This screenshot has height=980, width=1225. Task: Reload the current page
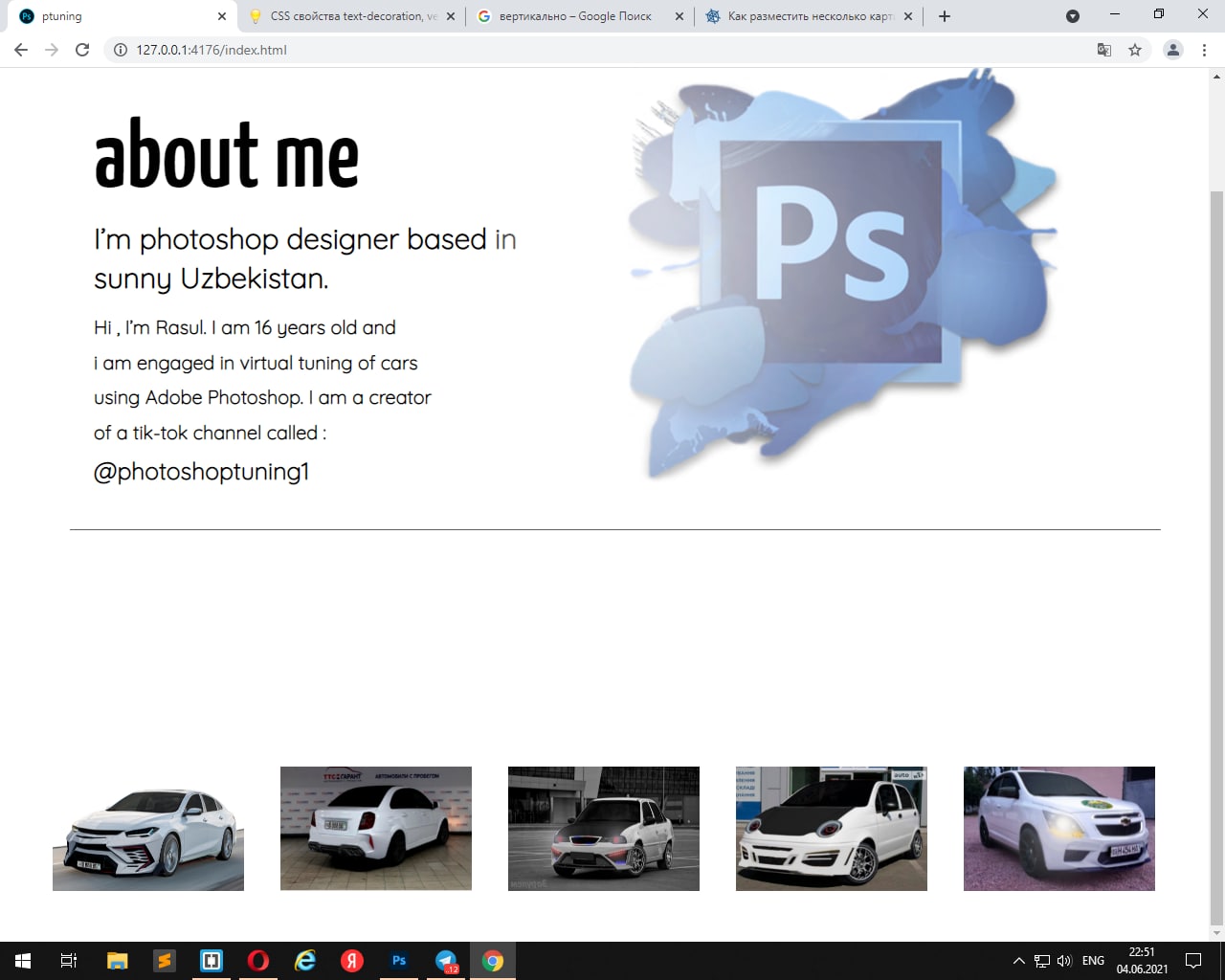[x=82, y=50]
